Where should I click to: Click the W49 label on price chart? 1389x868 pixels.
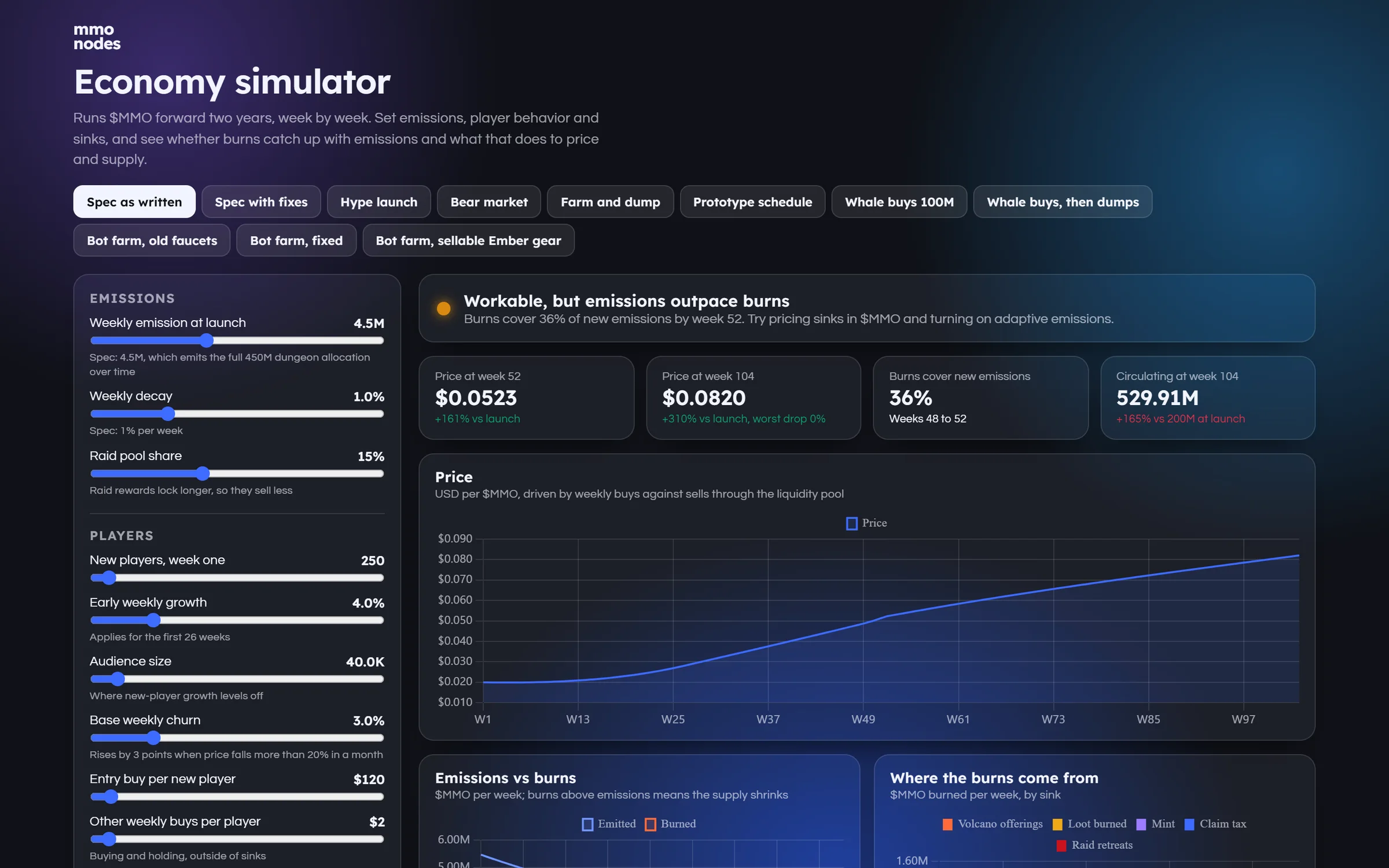pos(863,719)
